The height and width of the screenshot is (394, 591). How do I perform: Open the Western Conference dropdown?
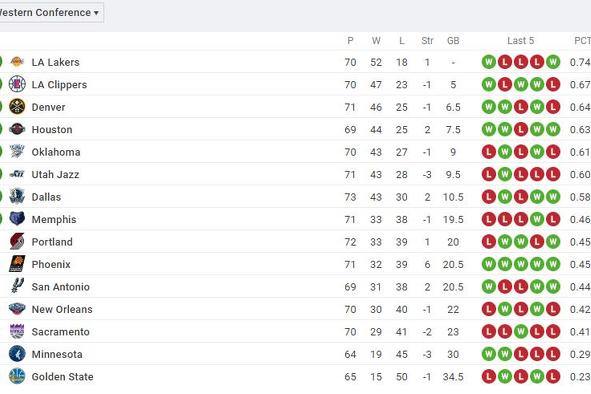click(49, 12)
